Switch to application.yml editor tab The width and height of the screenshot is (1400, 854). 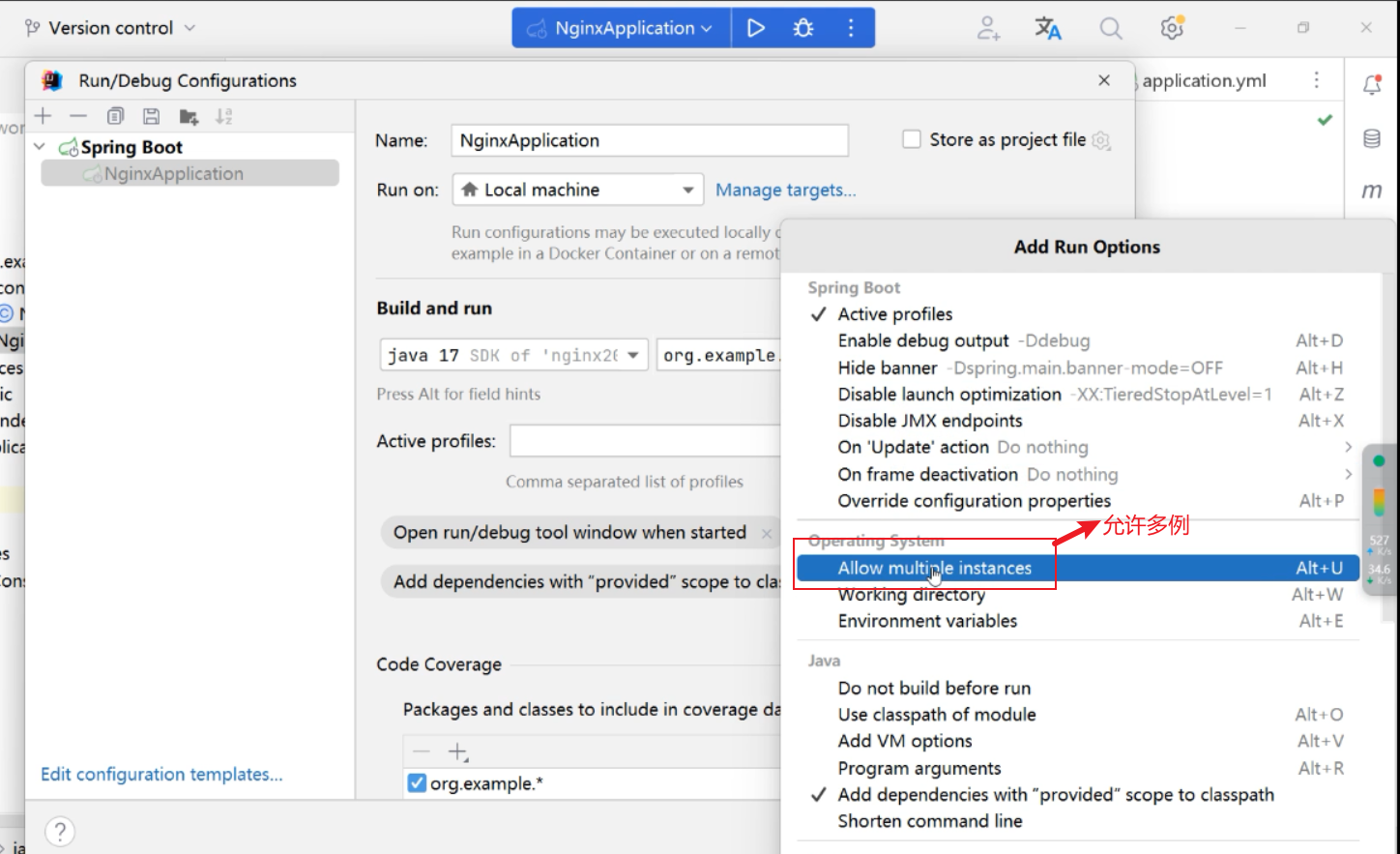coord(1204,80)
